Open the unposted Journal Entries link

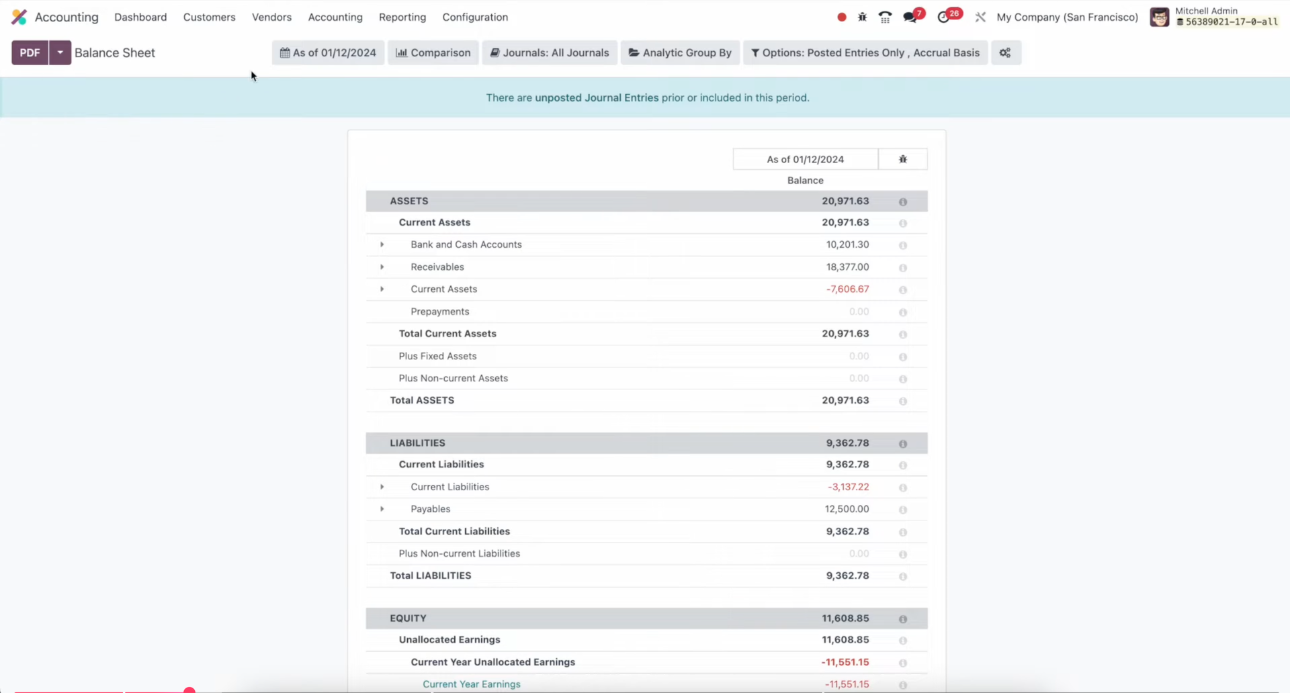(x=597, y=98)
